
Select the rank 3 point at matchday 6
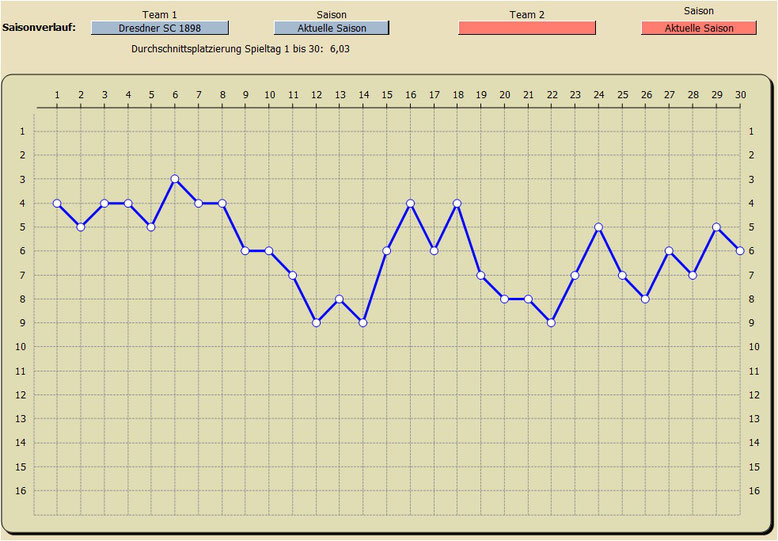pyautogui.click(x=175, y=179)
